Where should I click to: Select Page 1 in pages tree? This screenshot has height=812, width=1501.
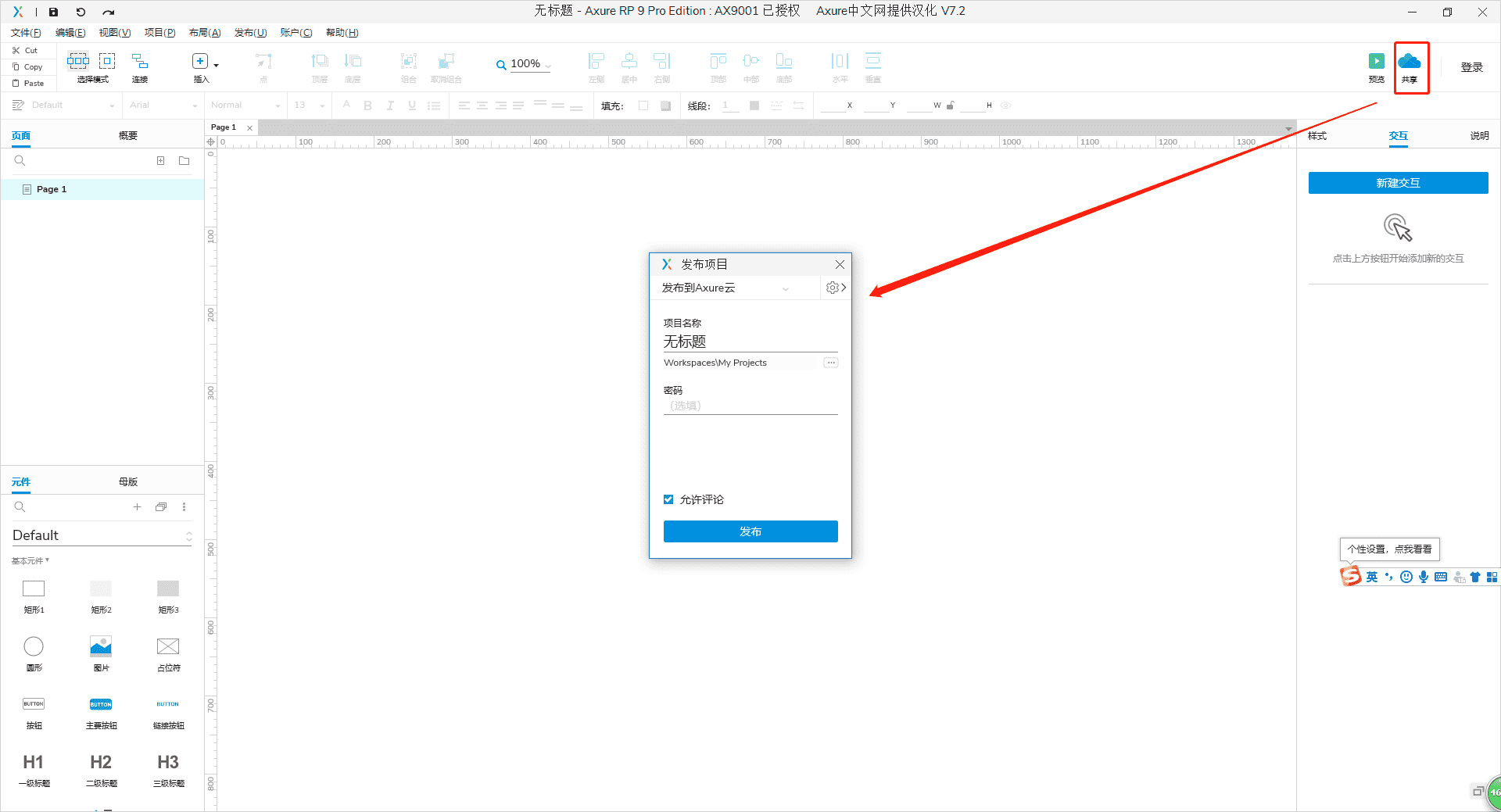[x=102, y=189]
